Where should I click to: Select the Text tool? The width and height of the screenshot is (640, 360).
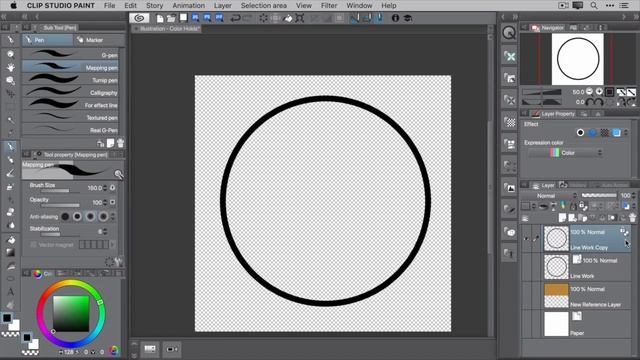pyautogui.click(x=10, y=291)
